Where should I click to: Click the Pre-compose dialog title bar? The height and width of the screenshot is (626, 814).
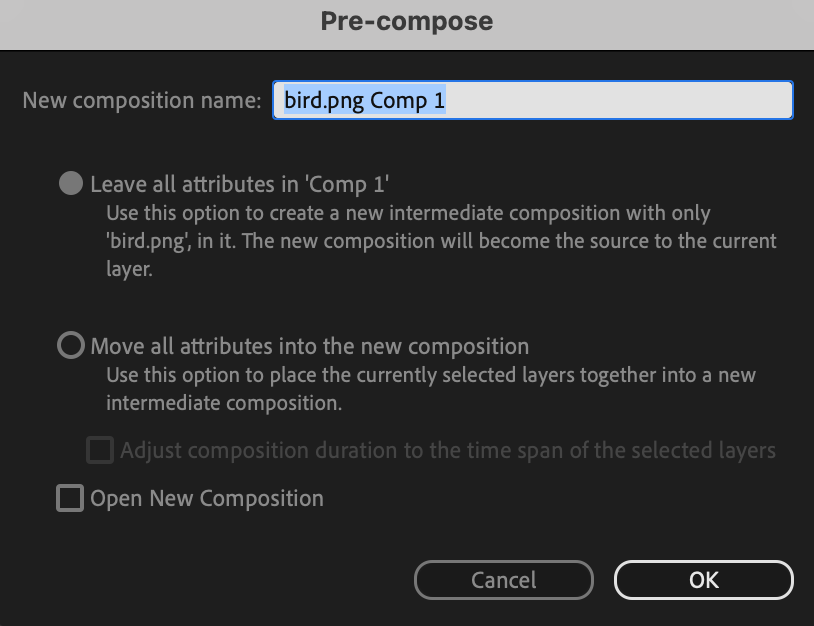[407, 21]
